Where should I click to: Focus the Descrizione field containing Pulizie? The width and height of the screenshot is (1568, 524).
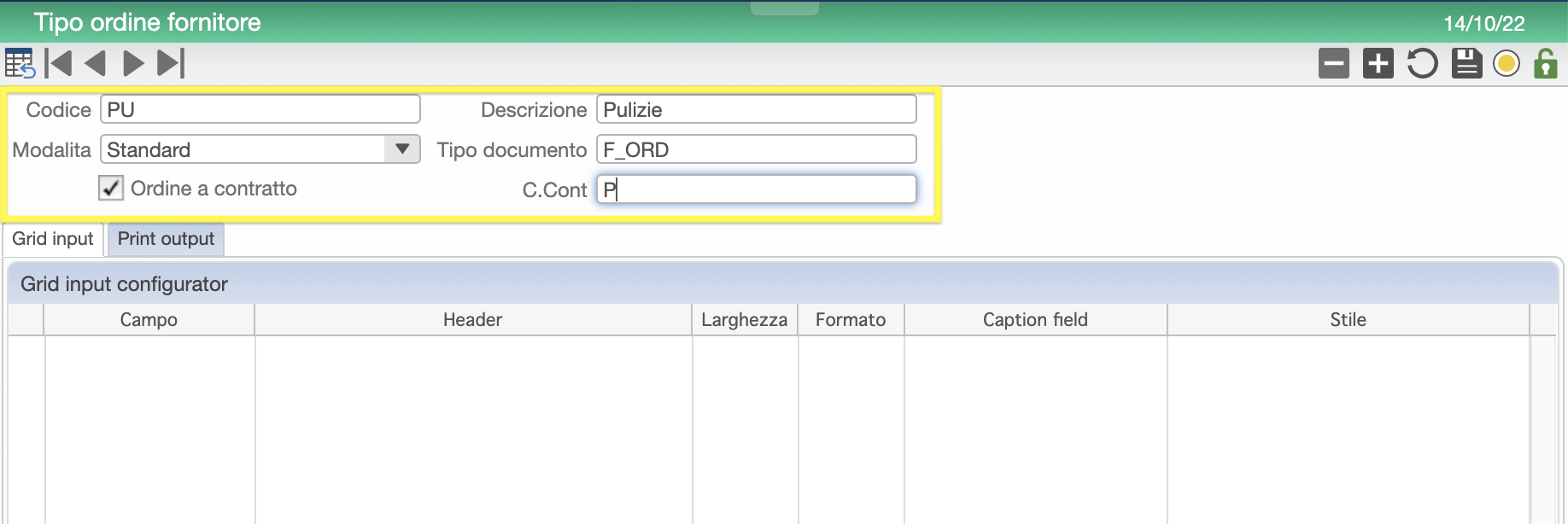pos(757,109)
